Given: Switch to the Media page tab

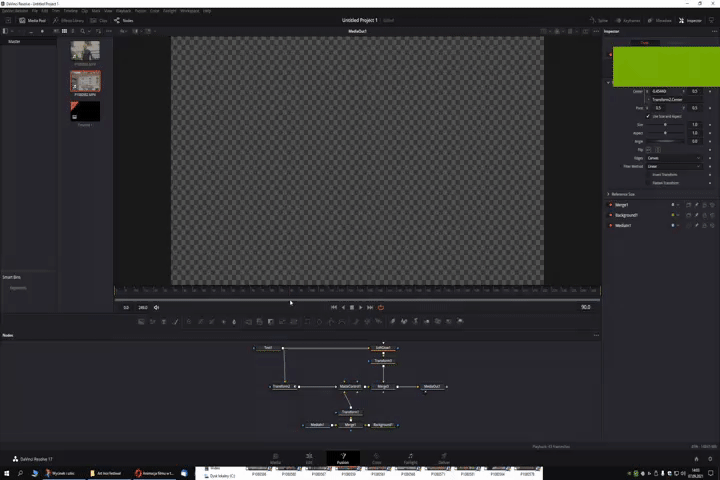Looking at the screenshot, I should [x=276, y=458].
